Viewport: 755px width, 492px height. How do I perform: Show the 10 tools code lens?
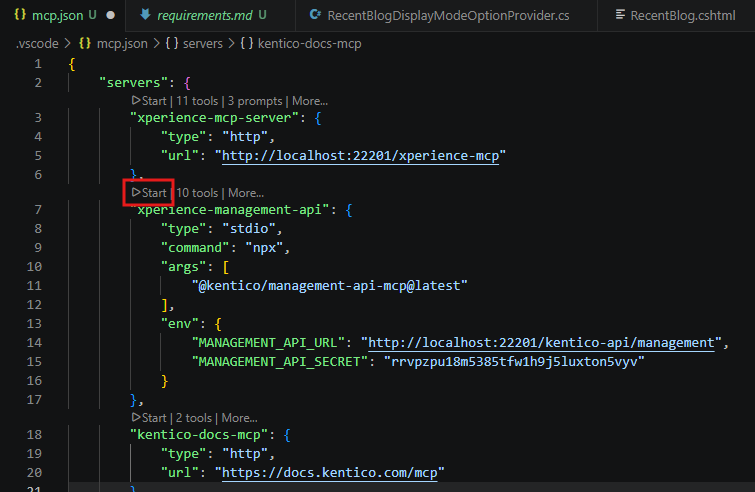click(197, 193)
